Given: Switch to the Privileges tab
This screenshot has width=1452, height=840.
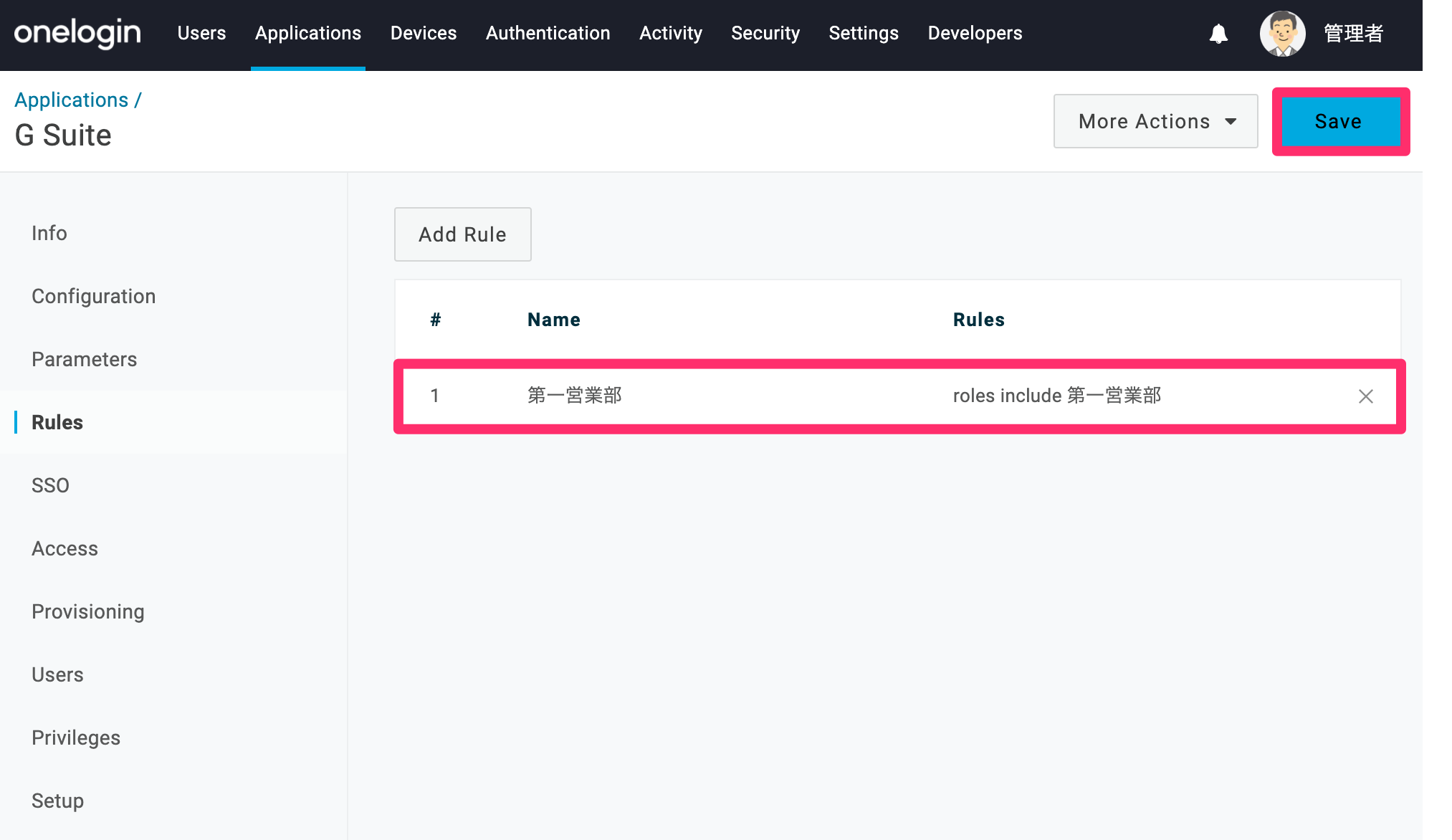Looking at the screenshot, I should pos(76,738).
